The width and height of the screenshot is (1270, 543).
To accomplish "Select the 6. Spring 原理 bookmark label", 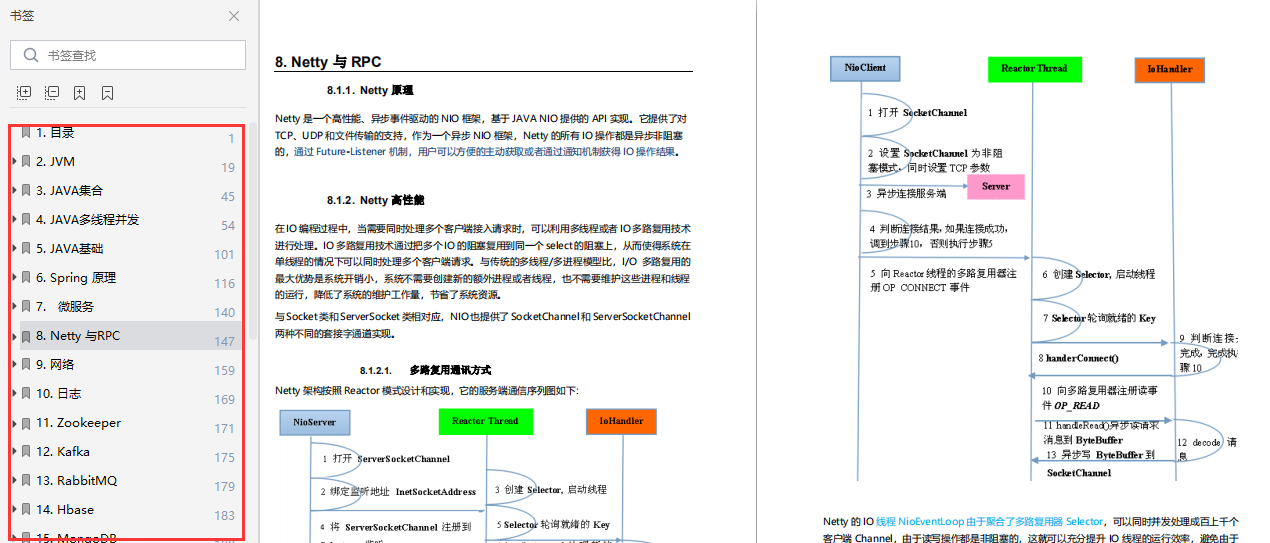I will 76,277.
